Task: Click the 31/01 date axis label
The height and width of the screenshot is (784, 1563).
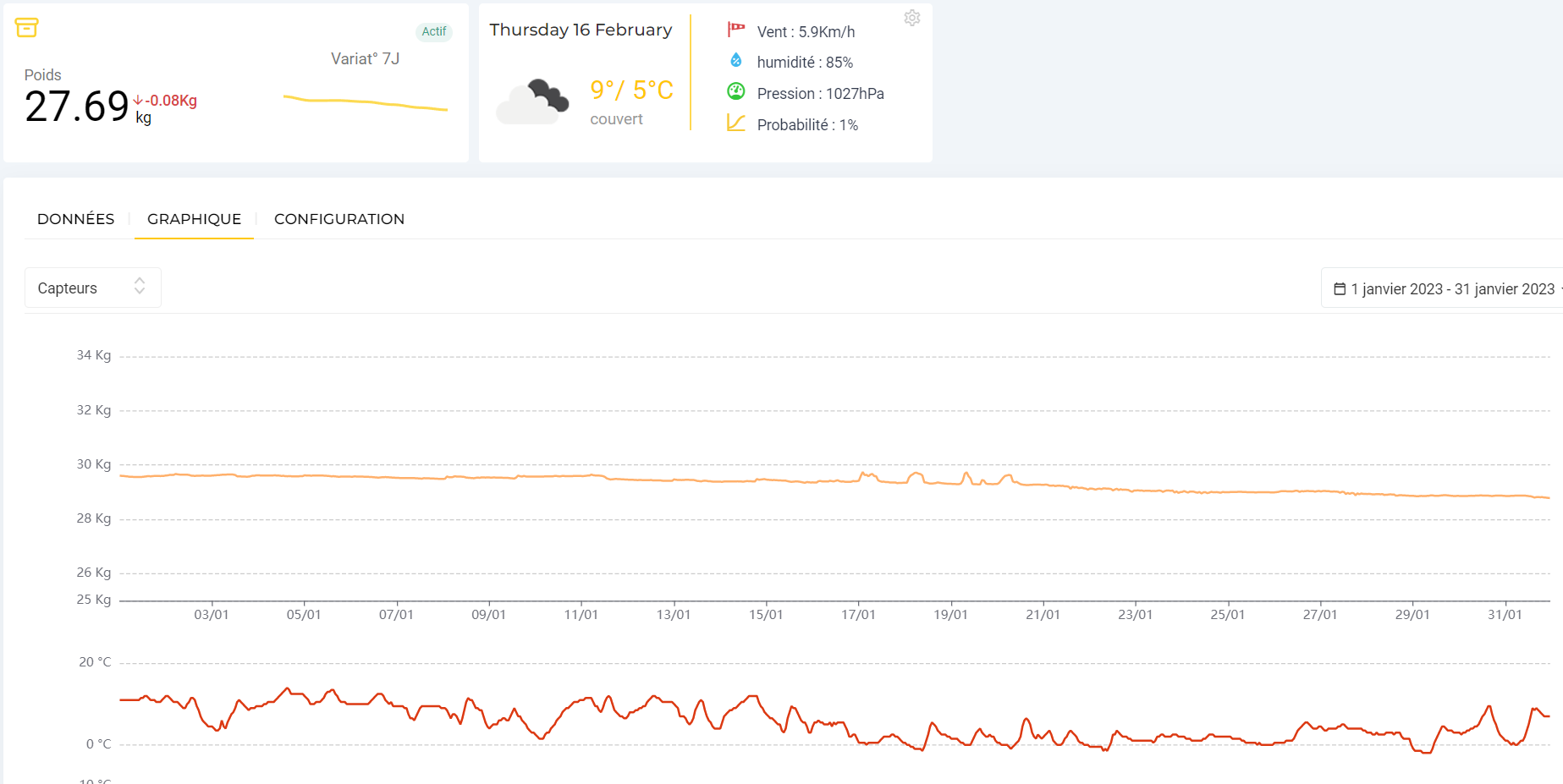Action: (x=1505, y=615)
